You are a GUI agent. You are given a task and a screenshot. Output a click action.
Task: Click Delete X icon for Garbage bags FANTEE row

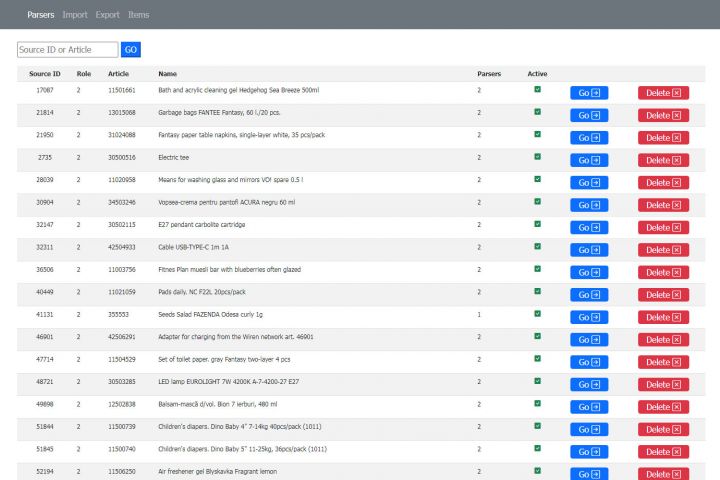(x=677, y=115)
